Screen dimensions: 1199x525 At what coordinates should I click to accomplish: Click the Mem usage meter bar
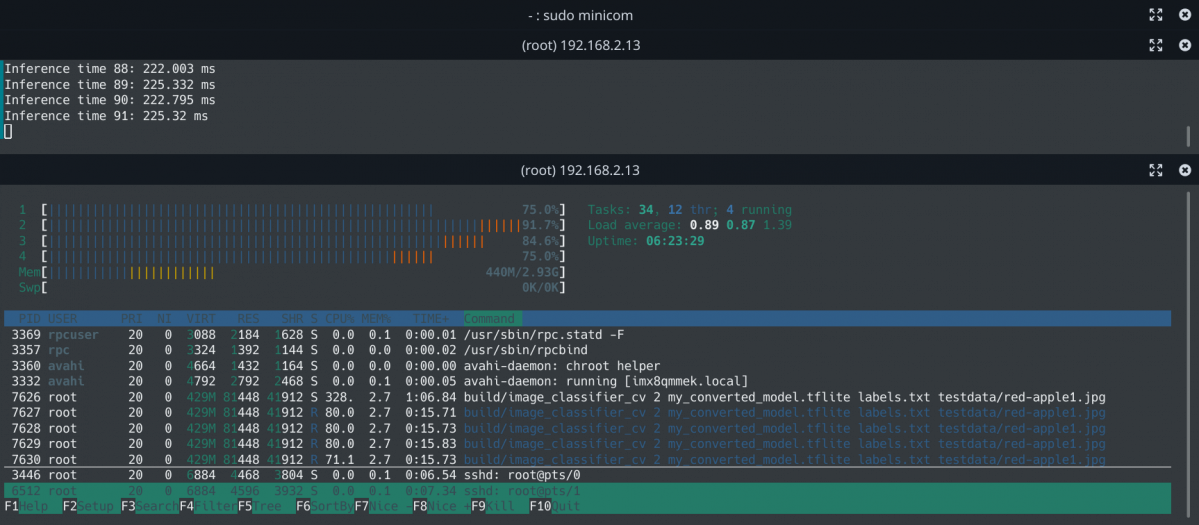coord(300,272)
